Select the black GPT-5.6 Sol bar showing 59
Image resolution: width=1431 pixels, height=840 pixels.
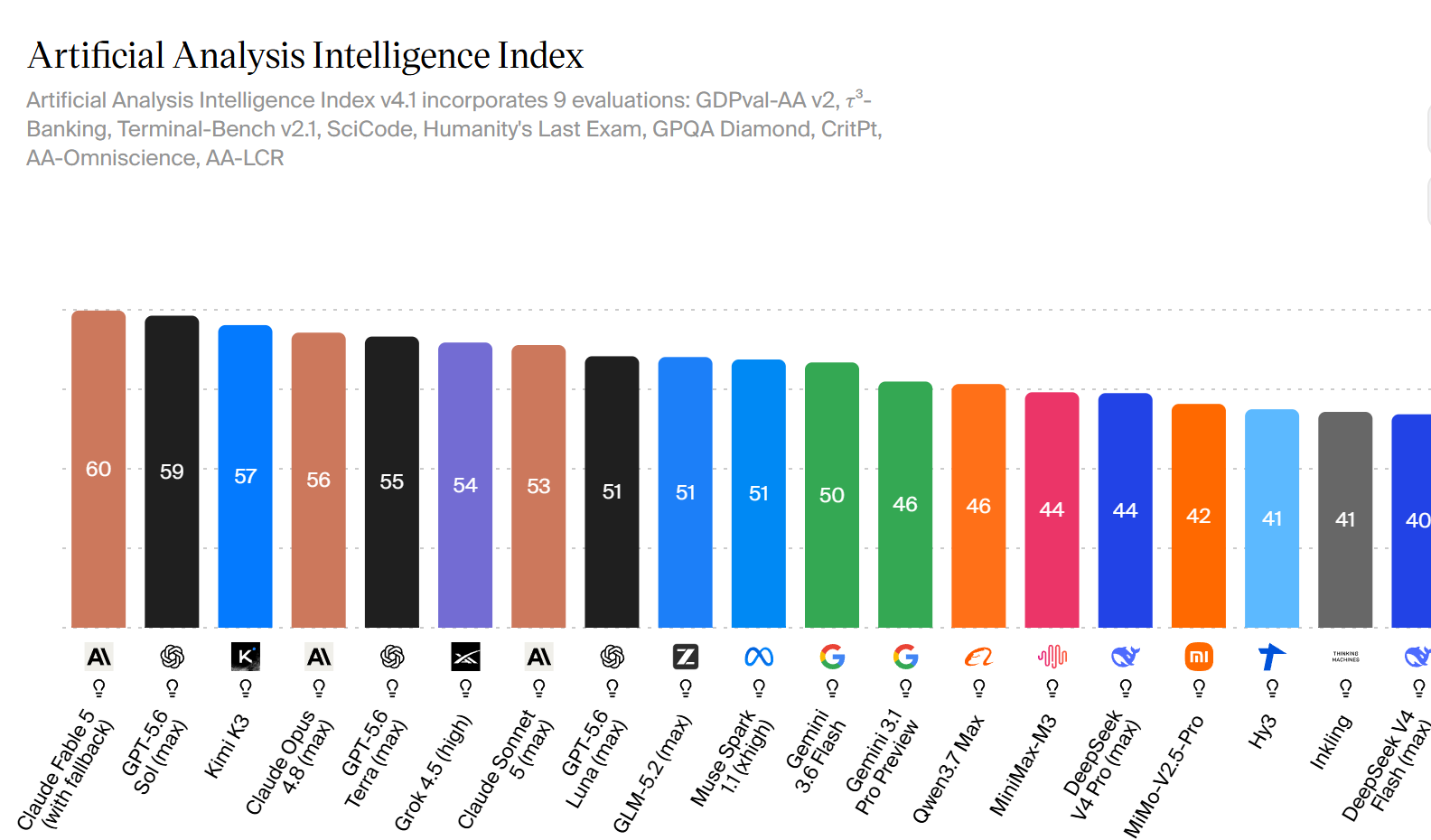click(x=172, y=471)
